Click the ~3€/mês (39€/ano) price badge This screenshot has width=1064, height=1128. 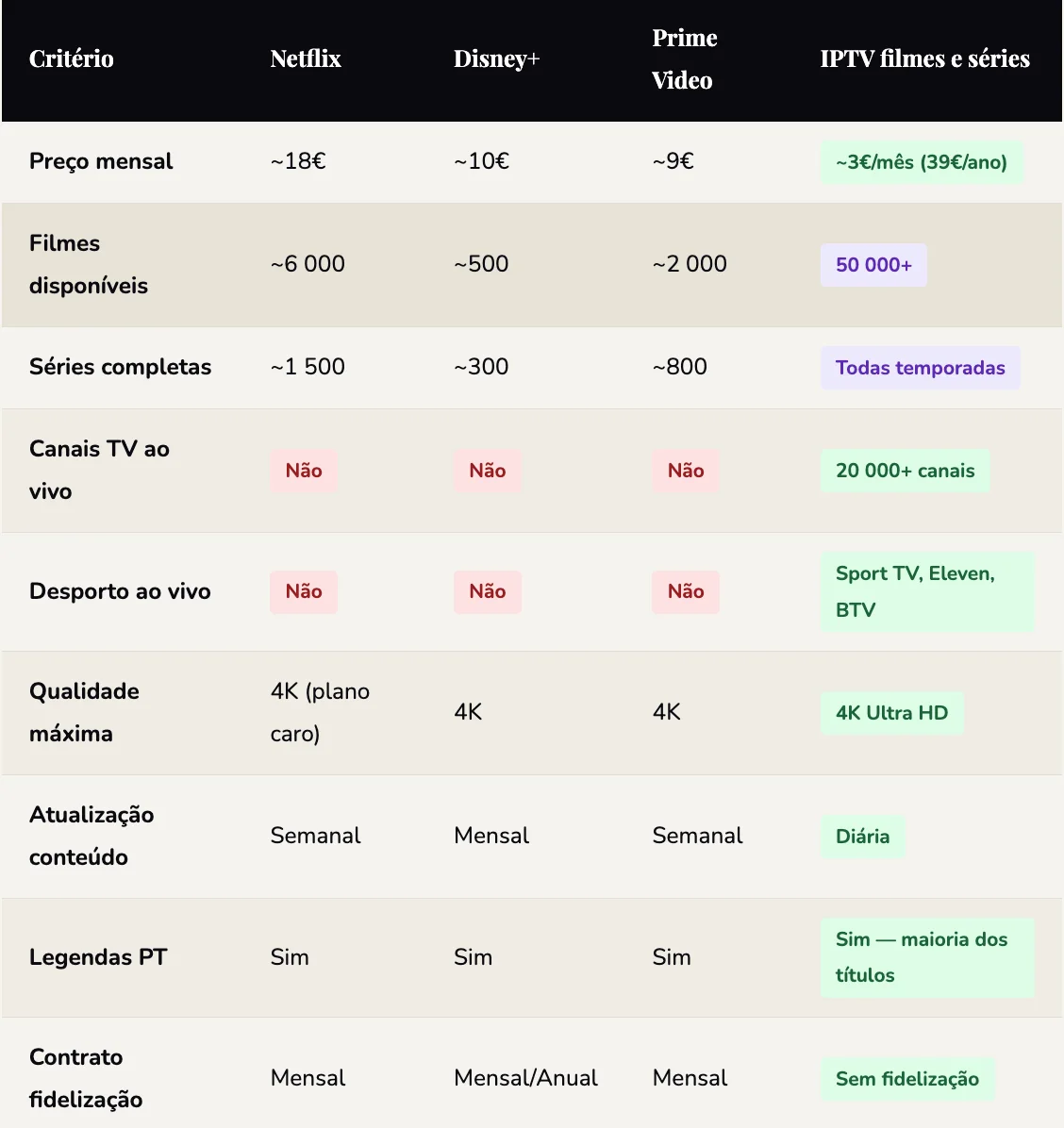pyautogui.click(x=921, y=162)
